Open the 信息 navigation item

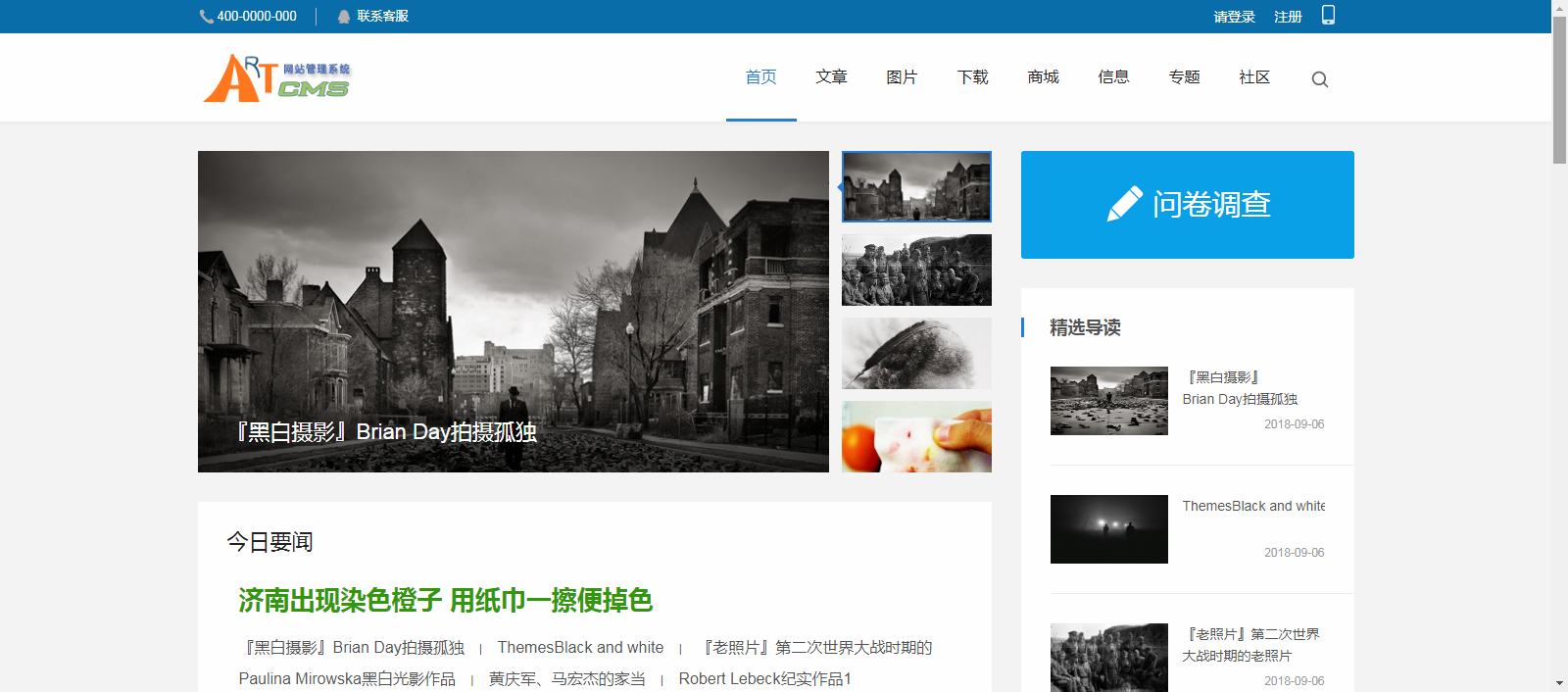(x=1114, y=76)
